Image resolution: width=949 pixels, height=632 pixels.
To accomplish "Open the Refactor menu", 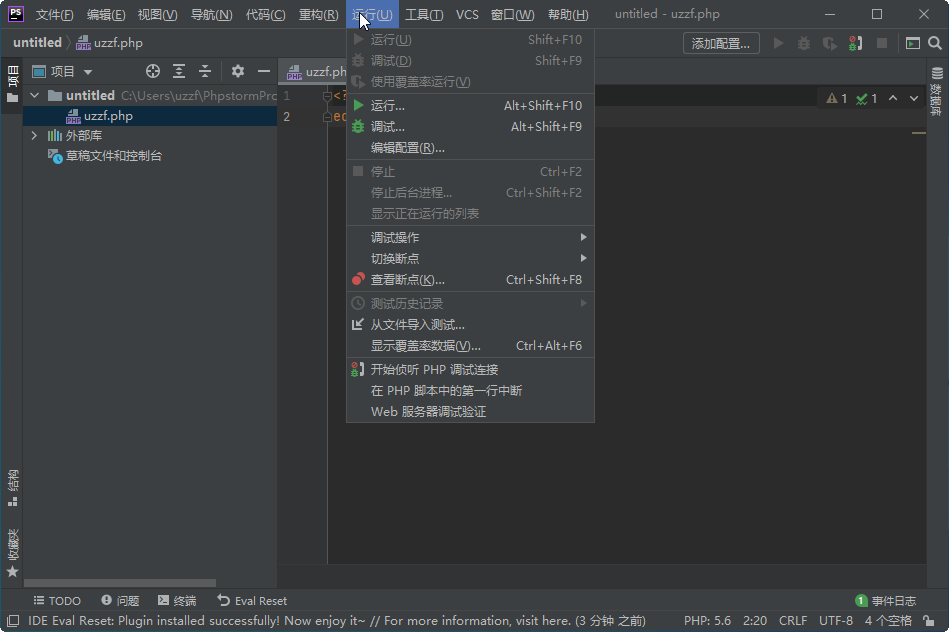I will 318,15.
